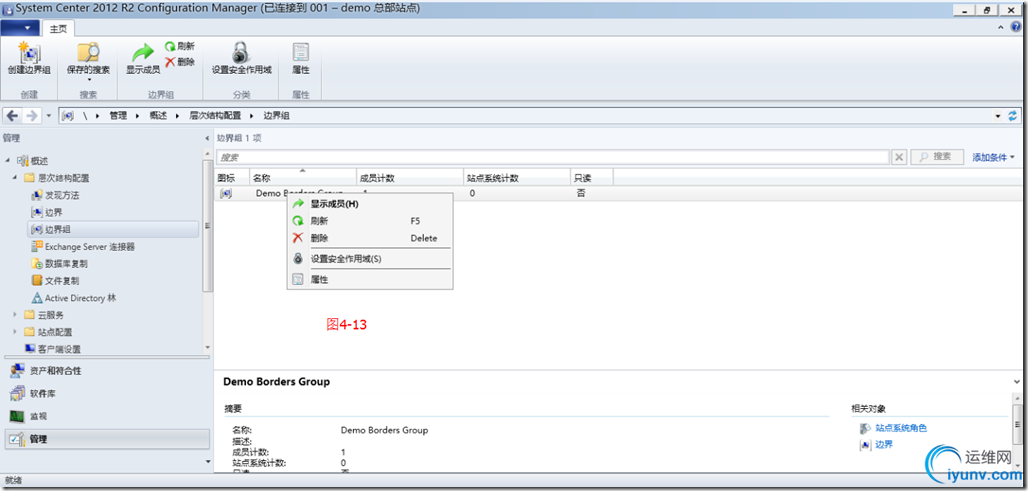Collapse the ribbon with the chevron
This screenshot has height=491, width=1028.
(1001, 27)
